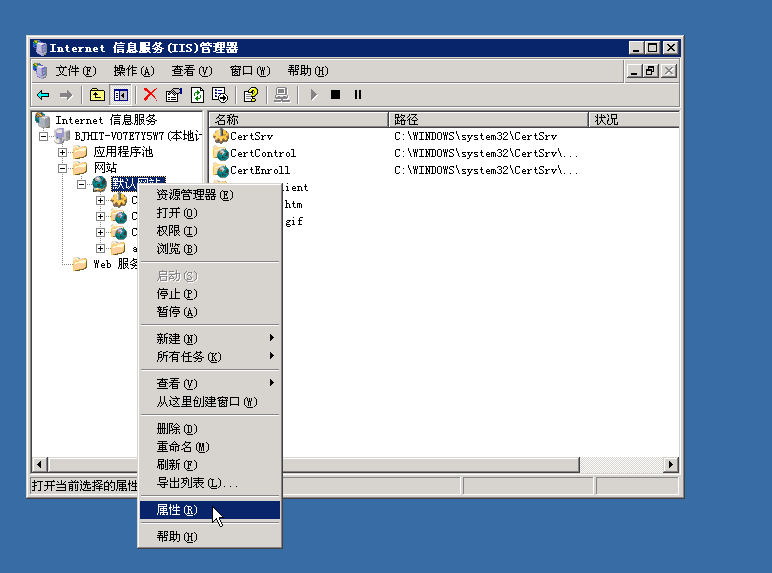The width and height of the screenshot is (772, 573).
Task: Click the Pause item icon
Action: pyautogui.click(x=358, y=95)
